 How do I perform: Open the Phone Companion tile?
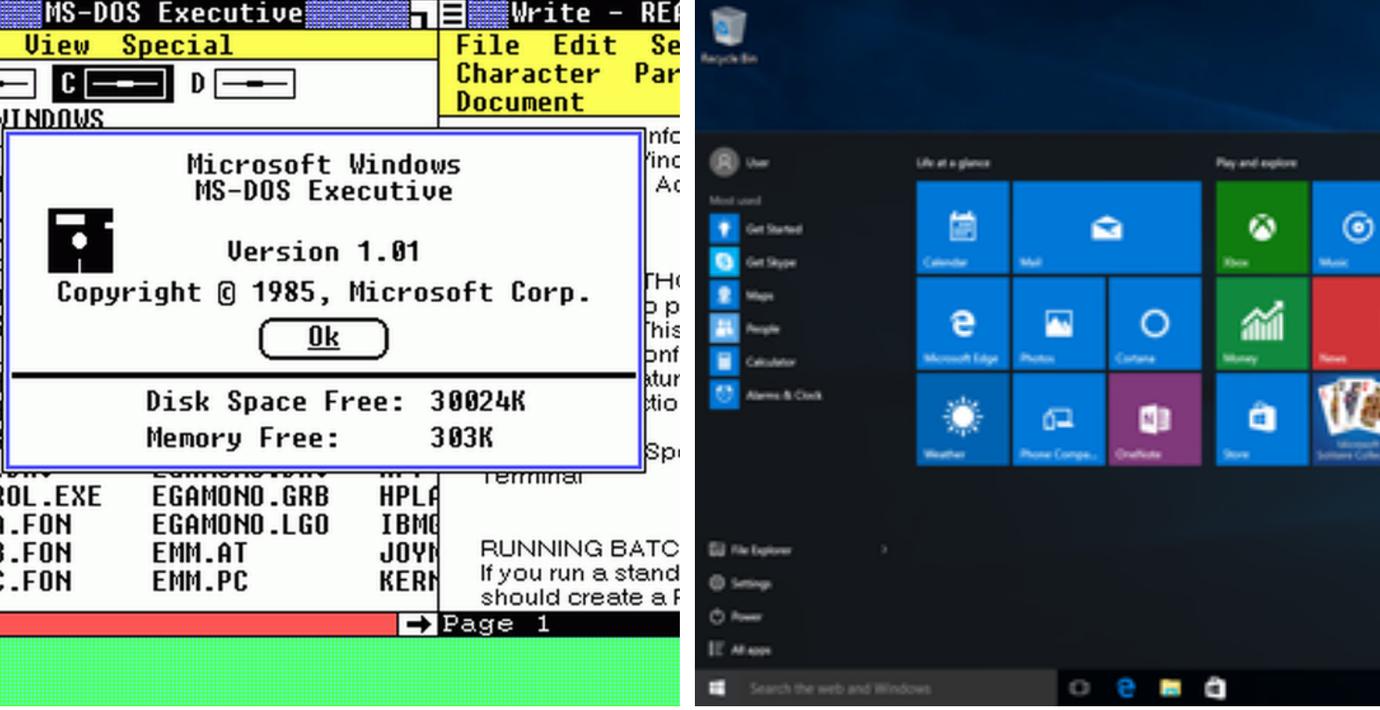click(x=1058, y=419)
